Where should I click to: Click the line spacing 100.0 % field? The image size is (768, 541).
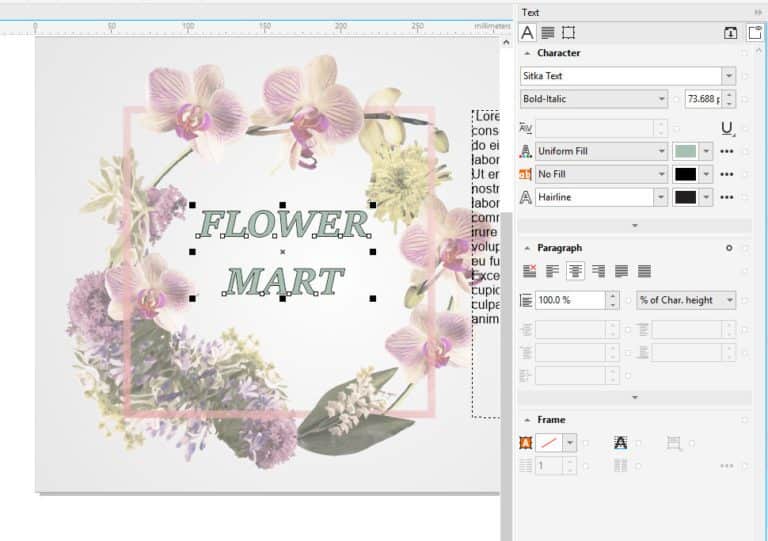coord(568,300)
